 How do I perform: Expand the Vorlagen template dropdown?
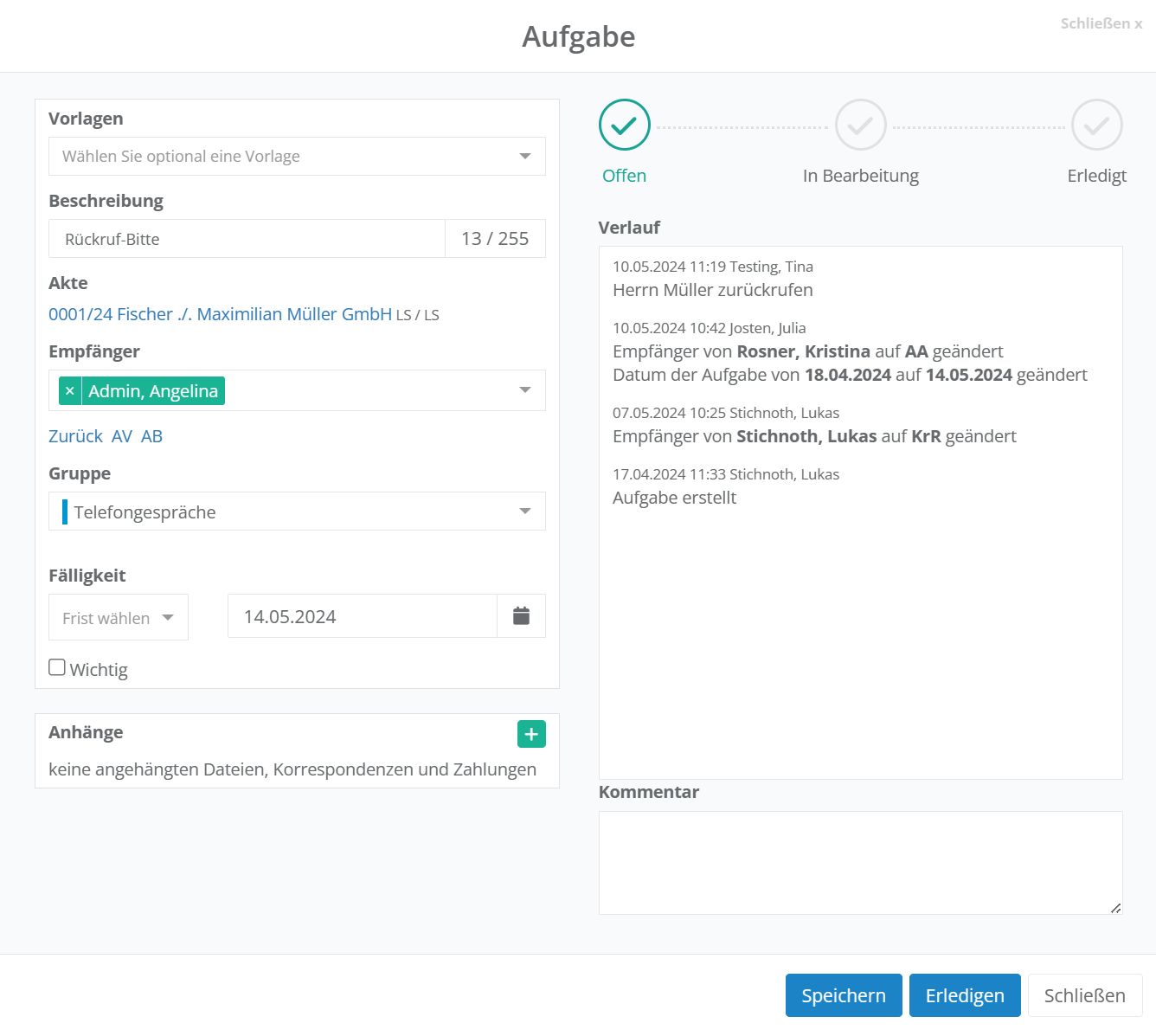[x=297, y=157]
